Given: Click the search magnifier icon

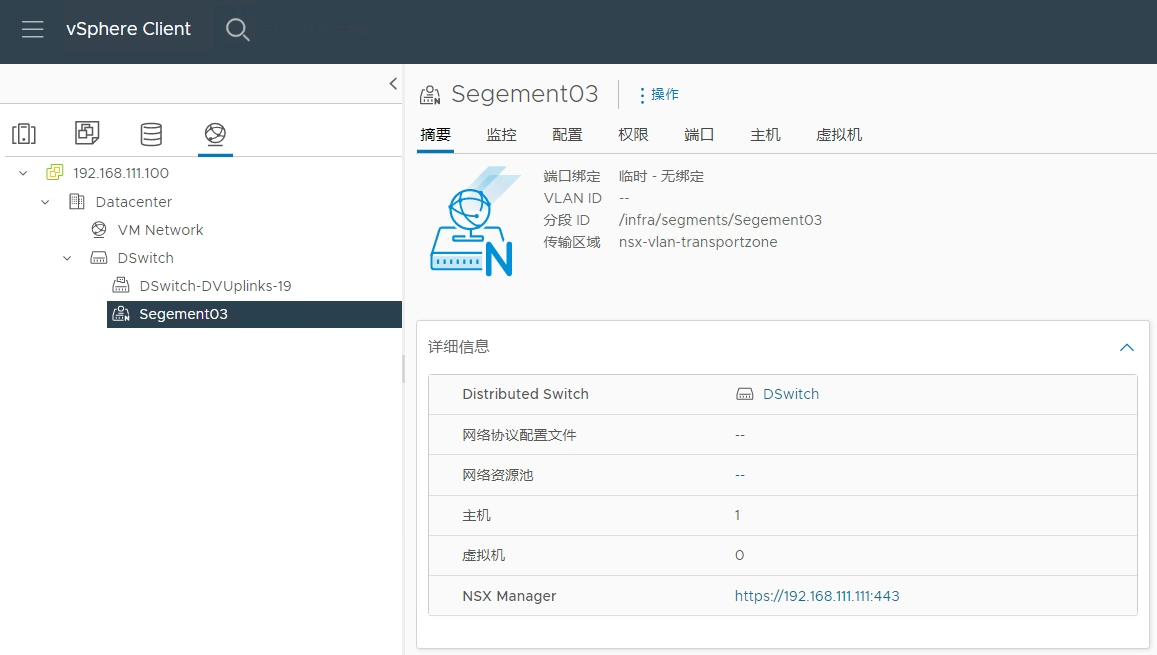Looking at the screenshot, I should (237, 29).
